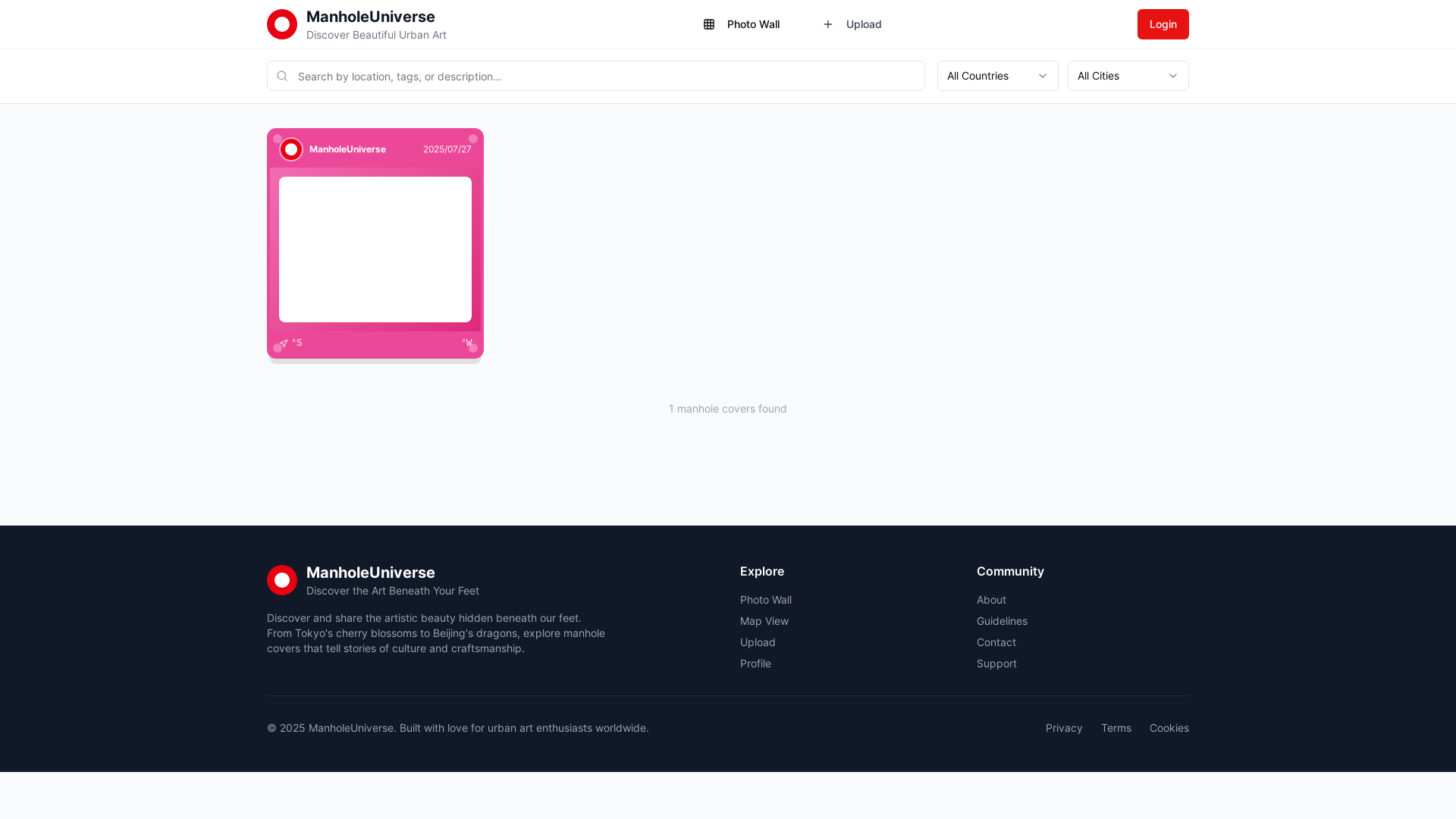This screenshot has height=819, width=1456.
Task: Click 'Discover Beautiful Urban Art' tagline
Action: (x=376, y=35)
